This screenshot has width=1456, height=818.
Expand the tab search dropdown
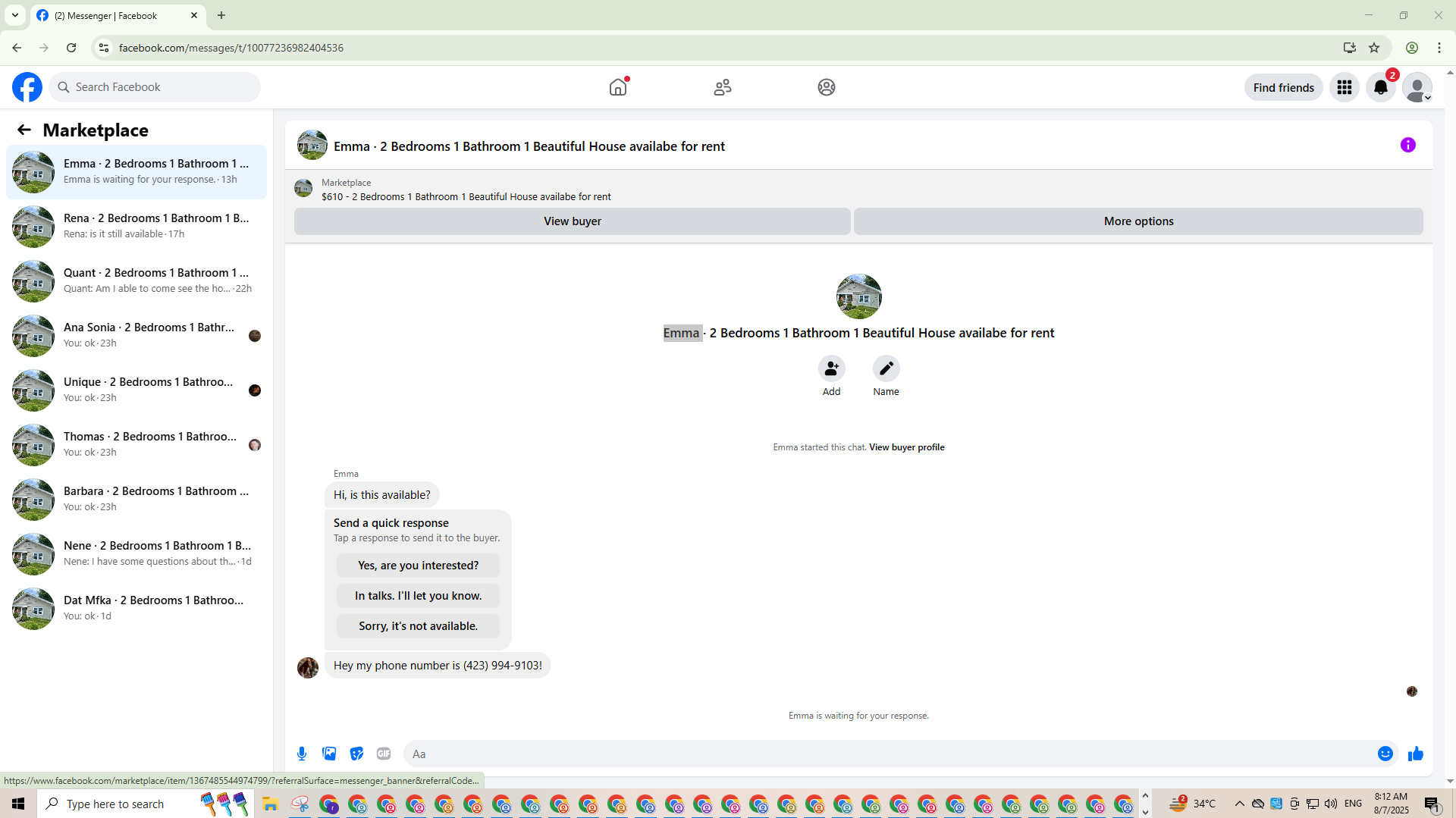point(15,15)
